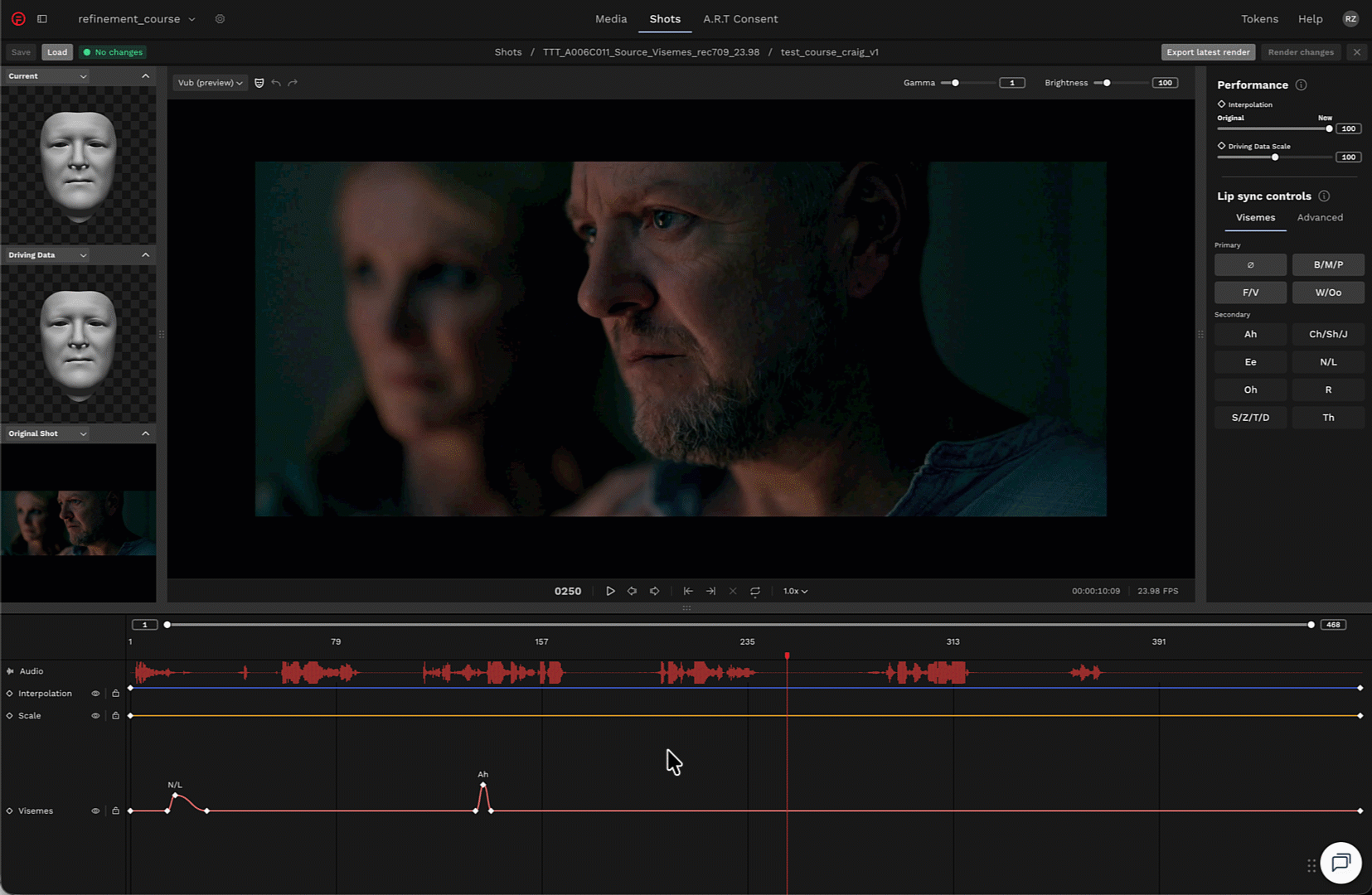This screenshot has height=895, width=1372.
Task: Jump to start of range
Action: pos(688,591)
